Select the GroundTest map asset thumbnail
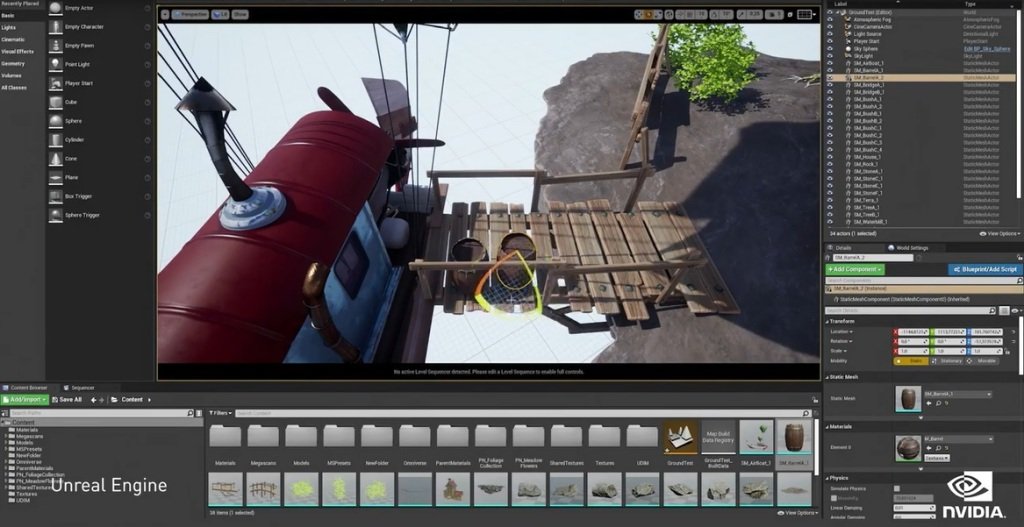Screen dimensions: 1024x527 680,442
